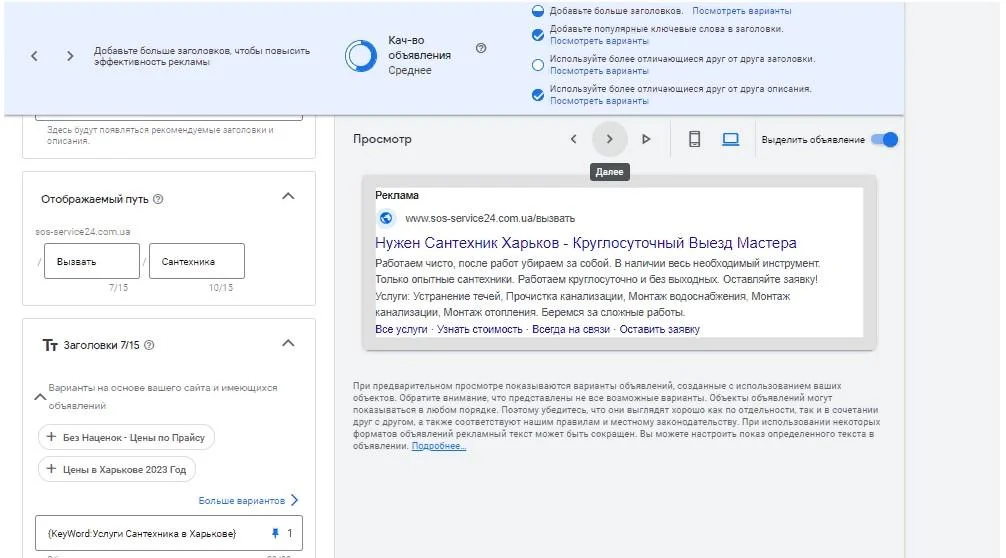1006x558 pixels.
Task: Collapse suggested headline variants list
Action: (40, 397)
